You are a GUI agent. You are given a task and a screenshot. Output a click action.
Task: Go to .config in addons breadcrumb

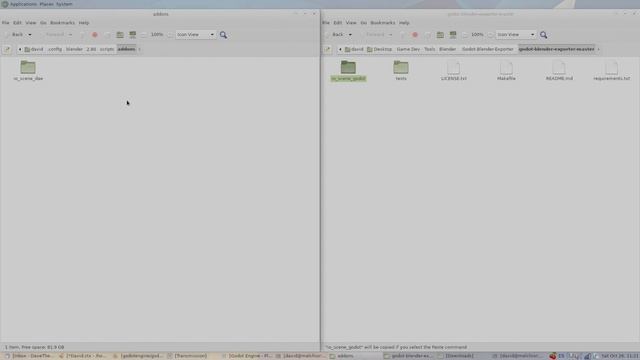tap(55, 49)
